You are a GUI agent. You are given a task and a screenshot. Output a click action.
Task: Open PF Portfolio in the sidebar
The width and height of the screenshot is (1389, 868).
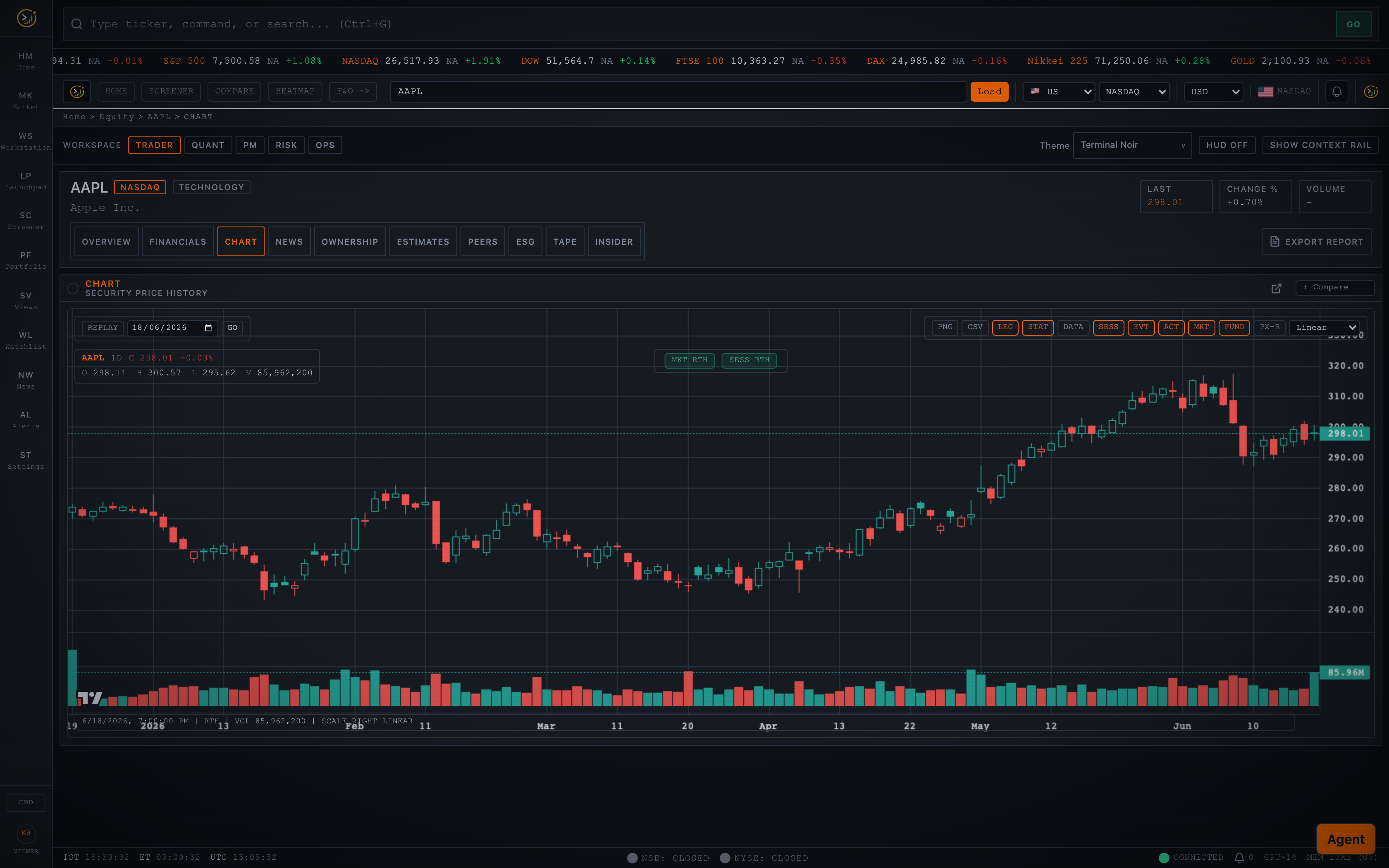[26, 260]
